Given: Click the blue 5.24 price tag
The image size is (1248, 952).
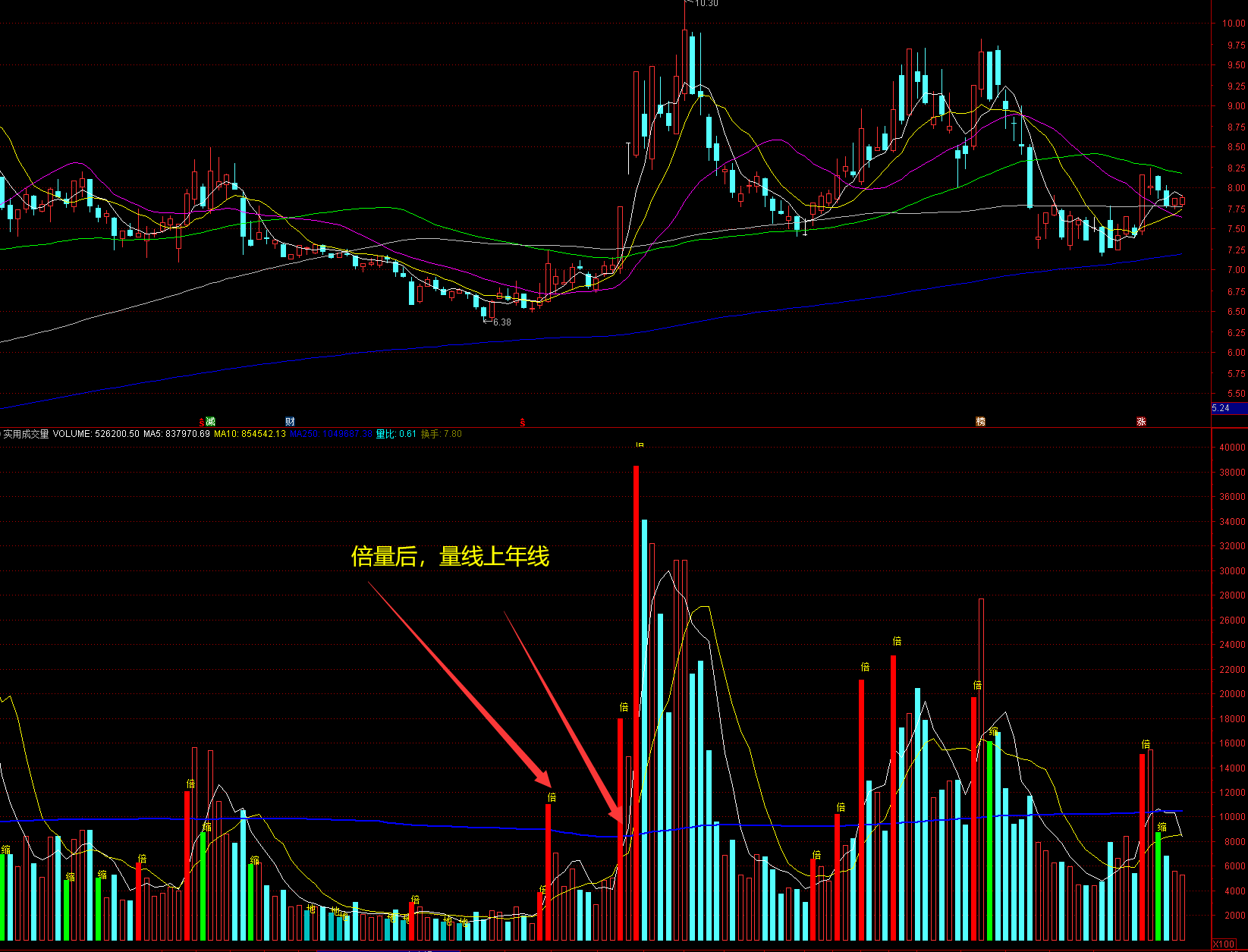Looking at the screenshot, I should pos(1221,408).
